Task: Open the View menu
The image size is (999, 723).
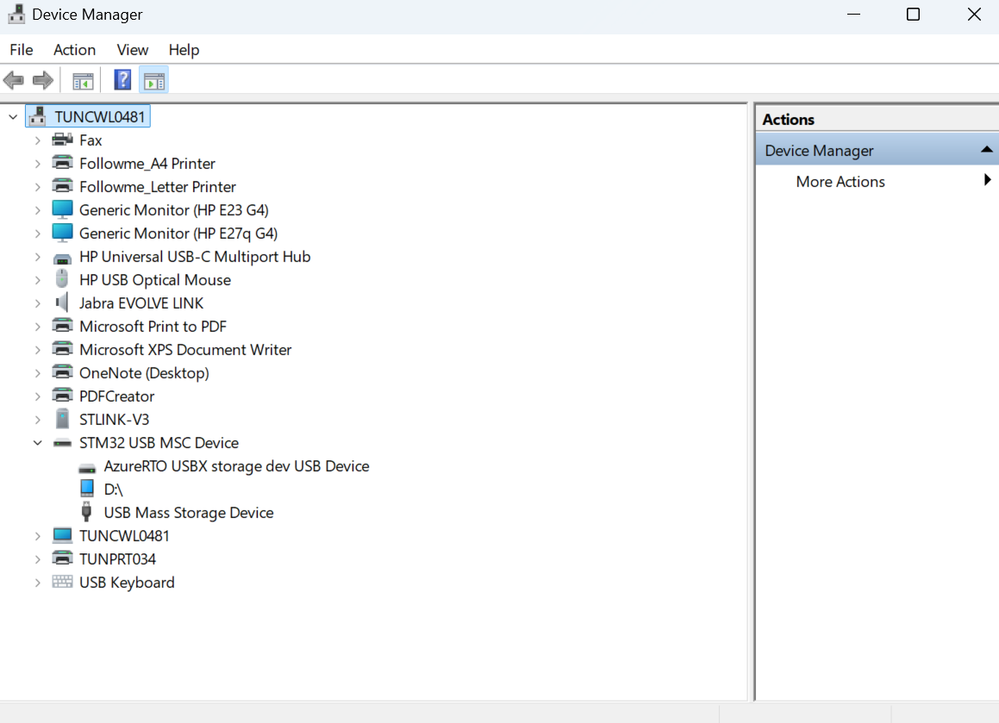Action: point(132,50)
